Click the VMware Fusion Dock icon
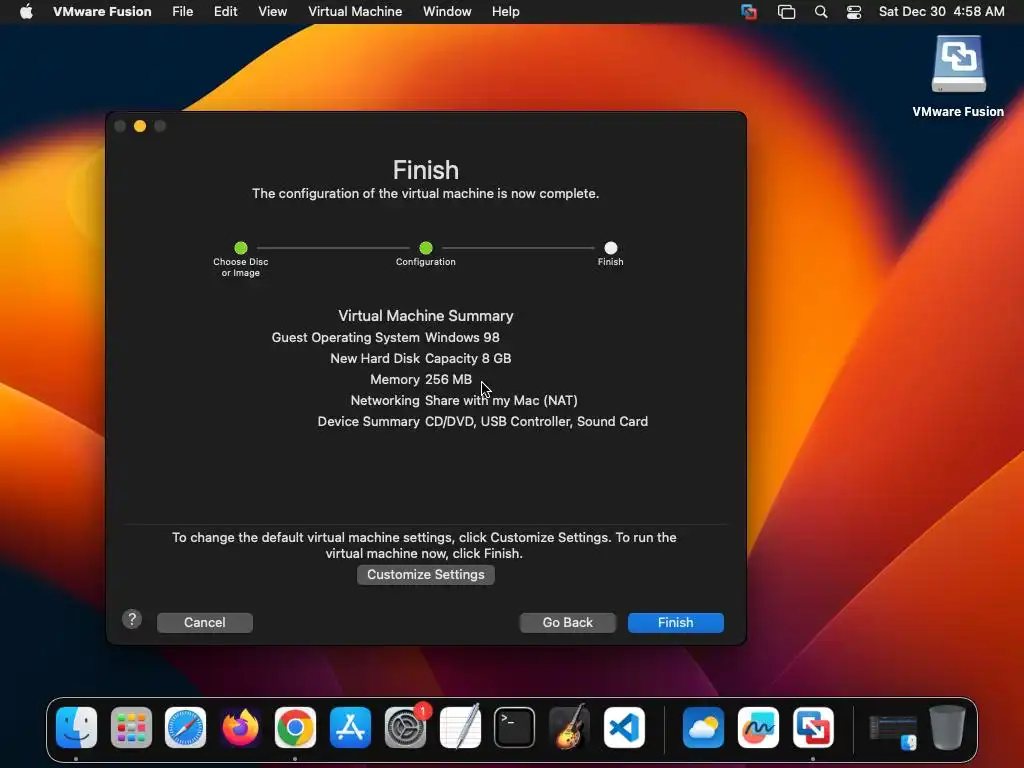1024x768 pixels. coord(813,727)
